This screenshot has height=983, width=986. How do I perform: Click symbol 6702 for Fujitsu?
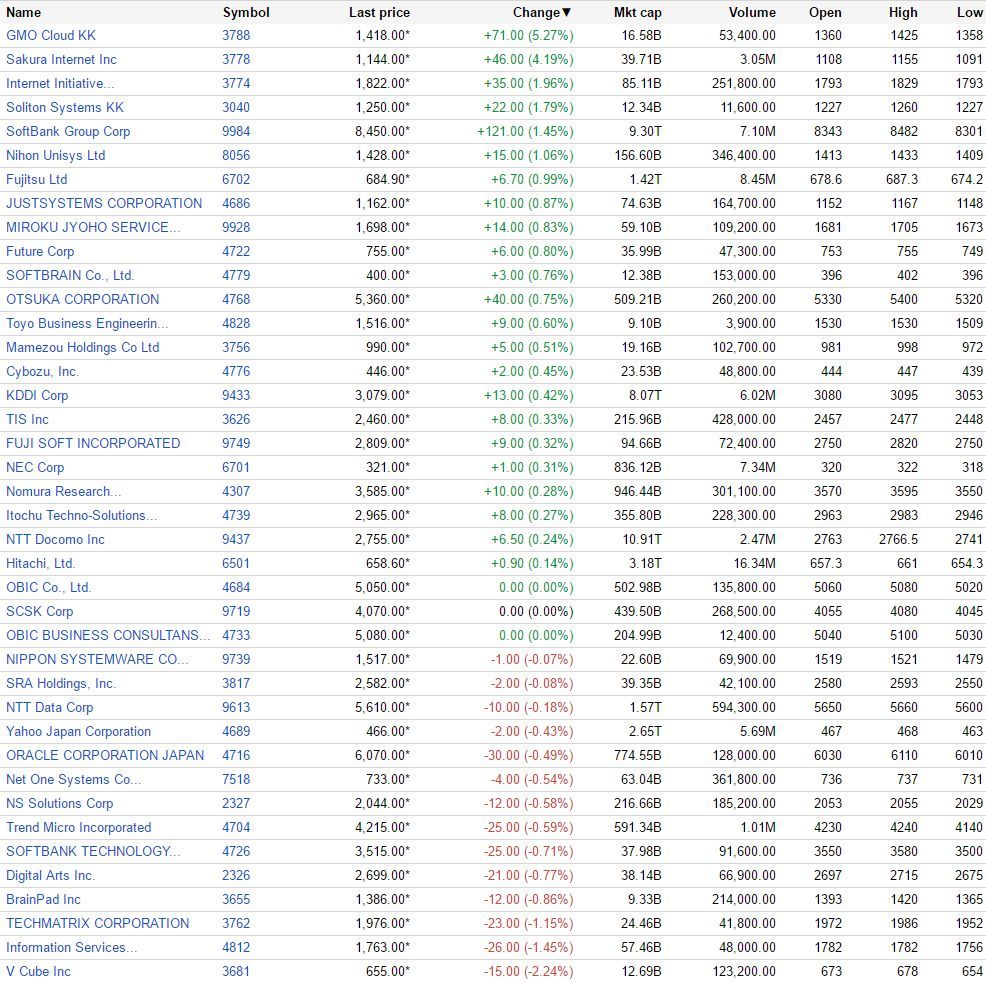(236, 179)
